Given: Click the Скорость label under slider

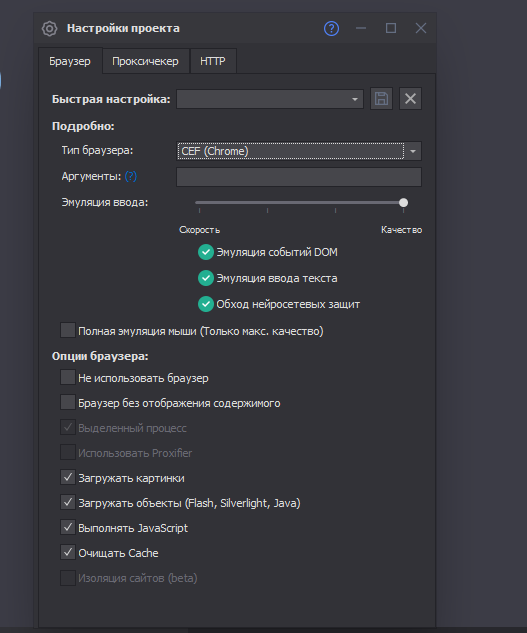Looking at the screenshot, I should pos(199,230).
